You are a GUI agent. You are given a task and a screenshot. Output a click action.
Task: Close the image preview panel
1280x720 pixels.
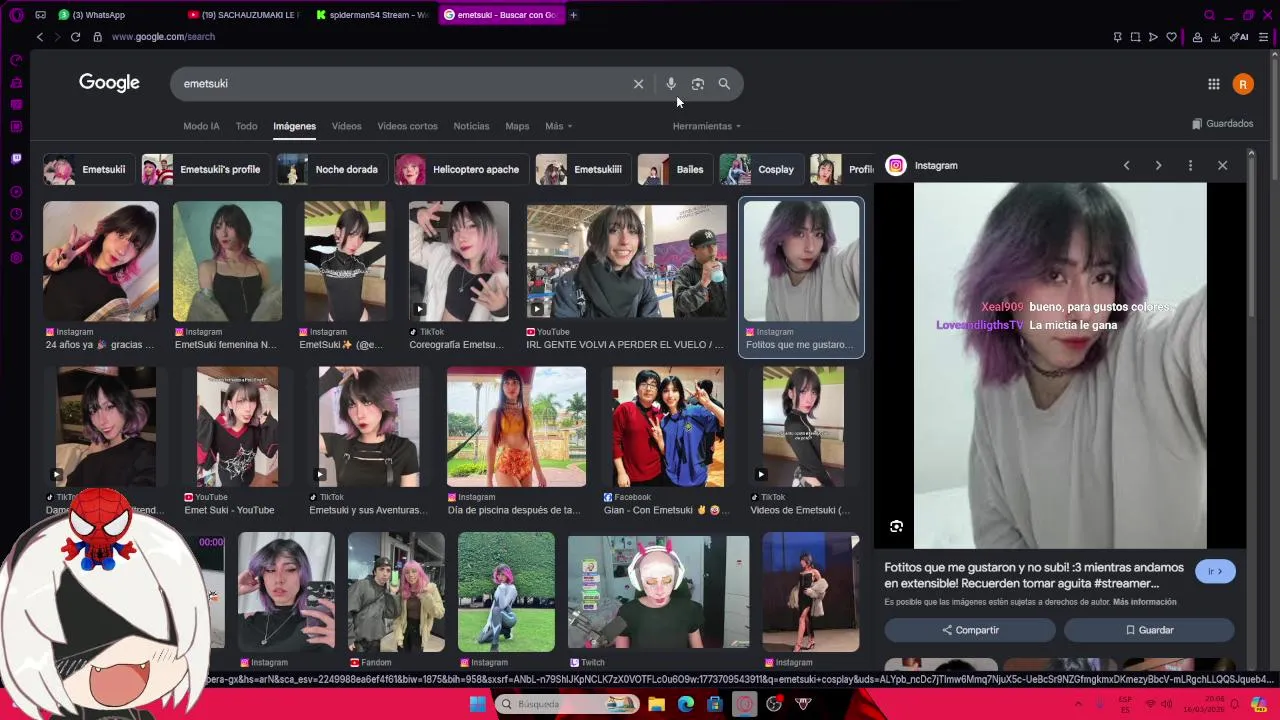(x=1222, y=166)
